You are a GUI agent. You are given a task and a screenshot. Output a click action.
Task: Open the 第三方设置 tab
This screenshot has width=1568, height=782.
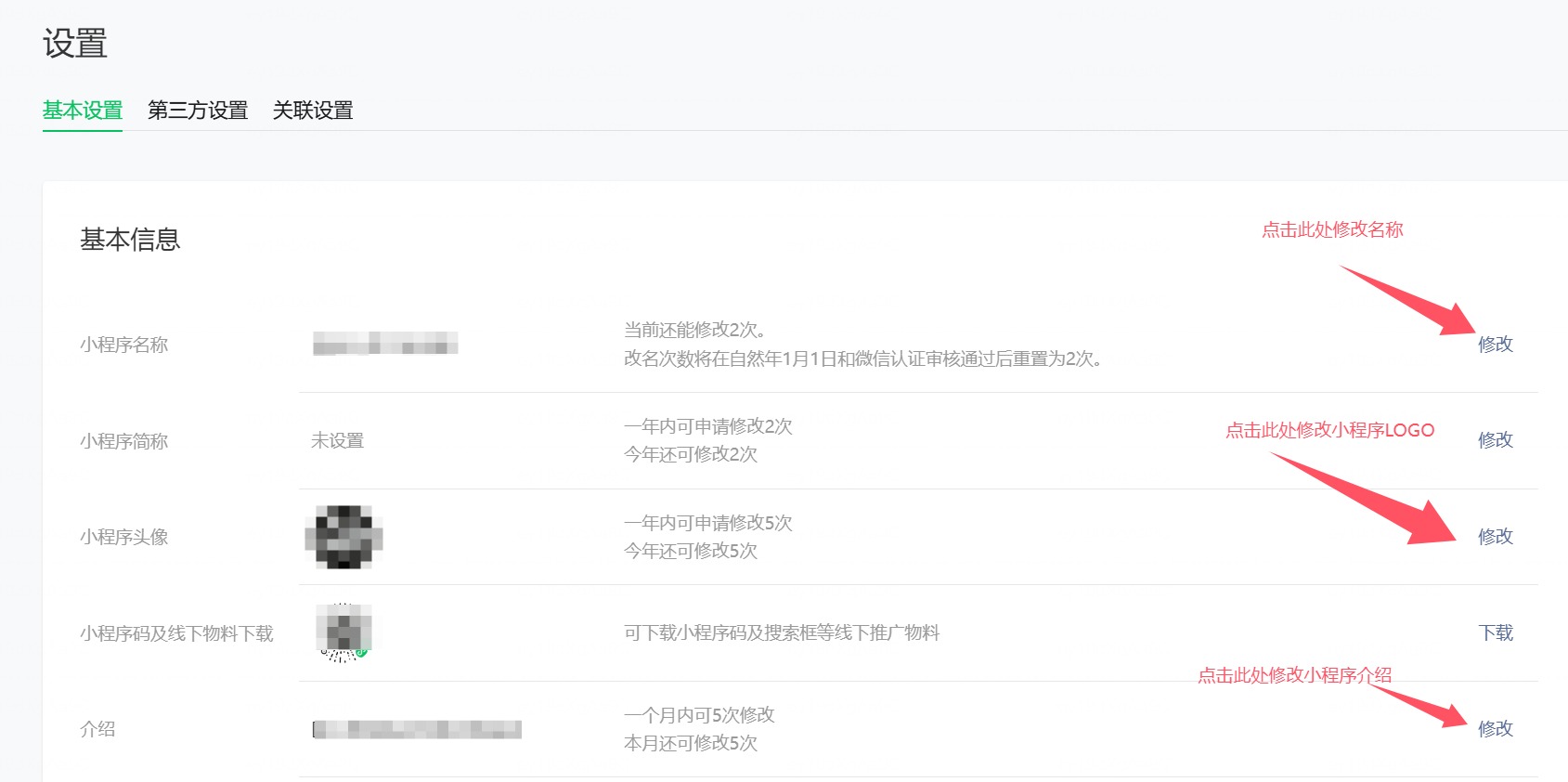point(198,111)
